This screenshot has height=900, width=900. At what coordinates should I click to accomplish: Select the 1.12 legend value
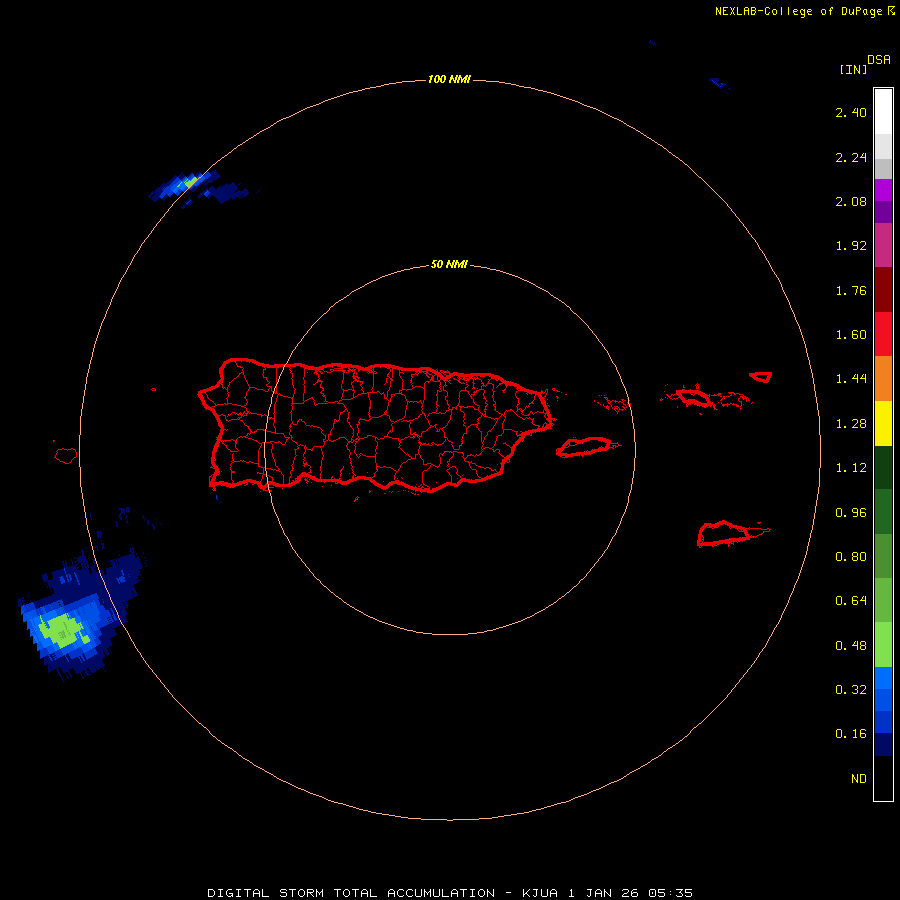[x=851, y=468]
